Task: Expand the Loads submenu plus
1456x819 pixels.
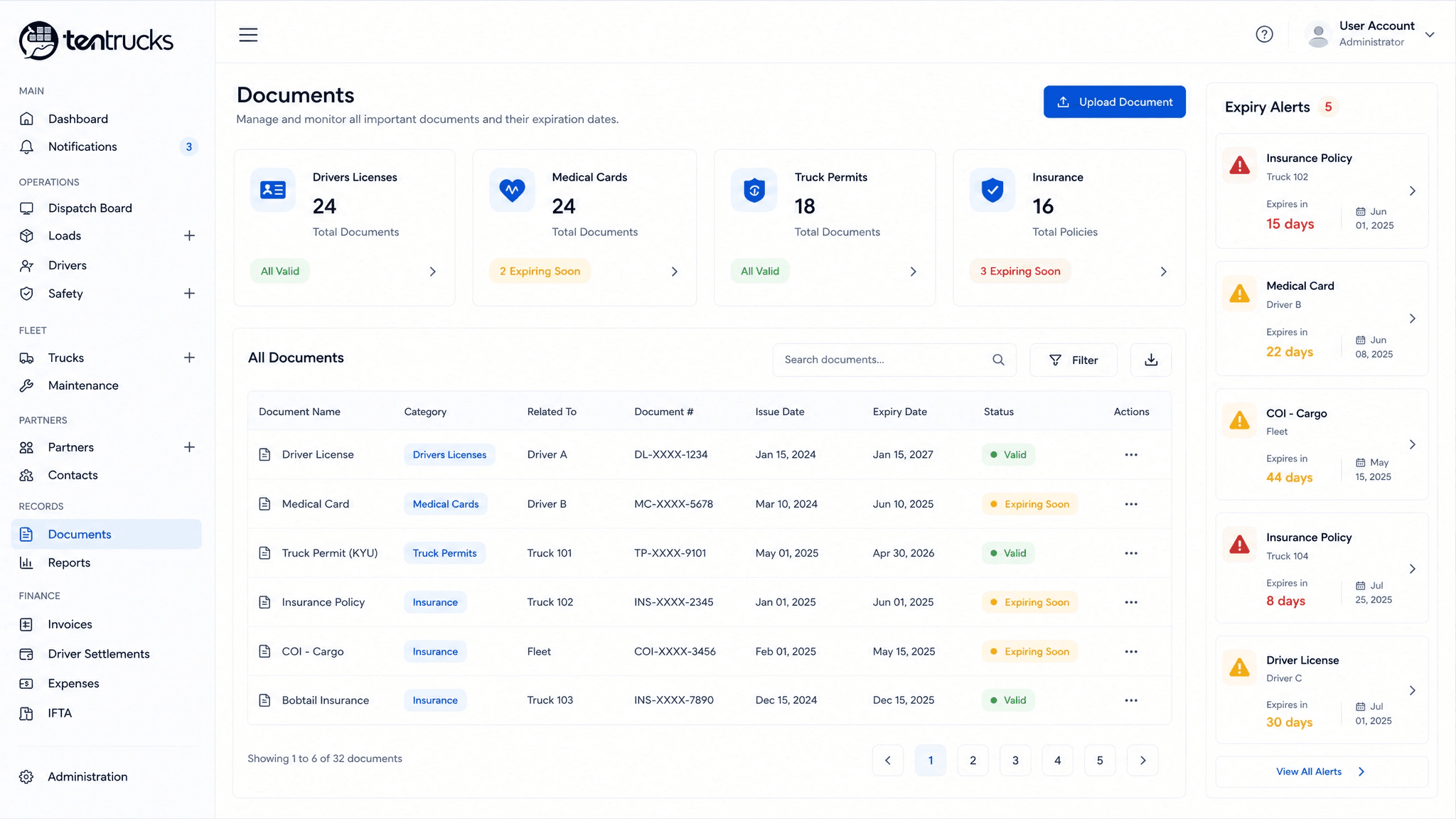Action: 189,235
